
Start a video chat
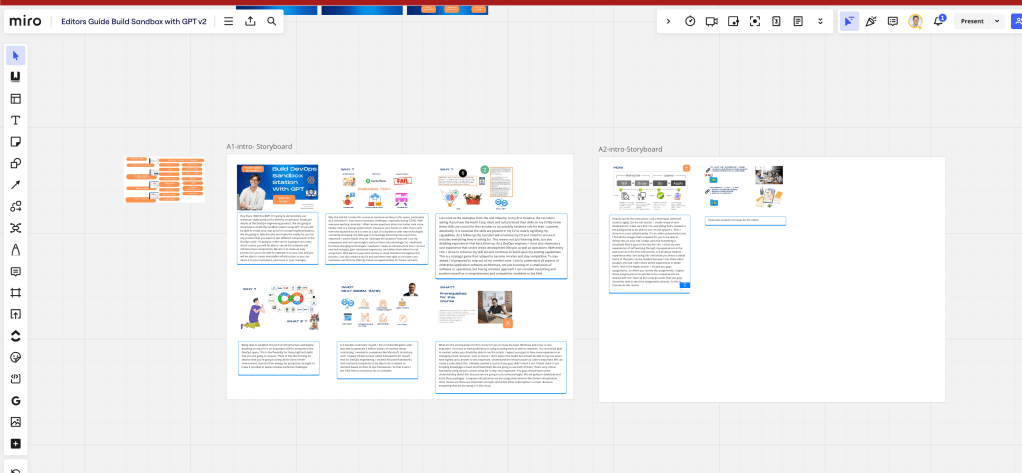(x=711, y=22)
